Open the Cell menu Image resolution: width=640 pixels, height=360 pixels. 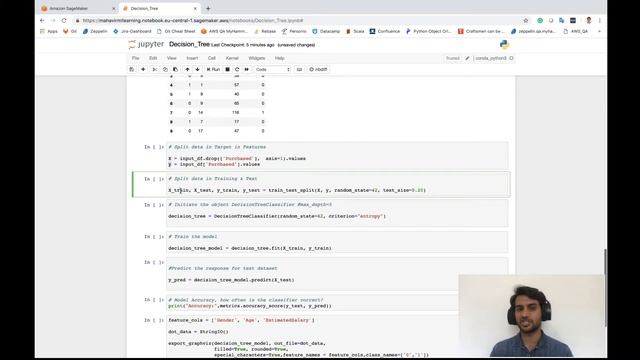(212, 58)
